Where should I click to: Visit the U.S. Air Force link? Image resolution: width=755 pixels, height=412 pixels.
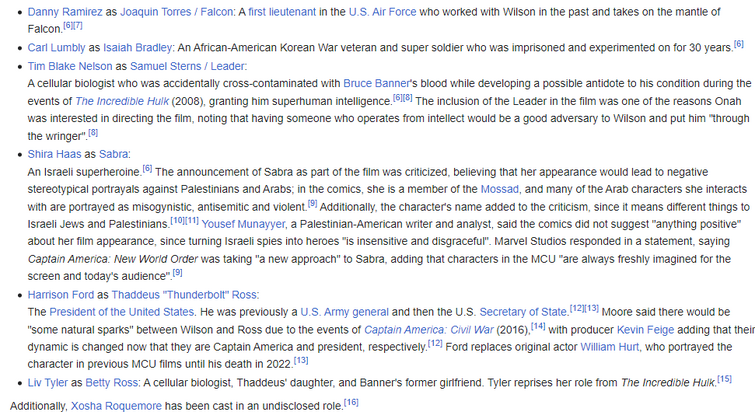click(x=382, y=12)
